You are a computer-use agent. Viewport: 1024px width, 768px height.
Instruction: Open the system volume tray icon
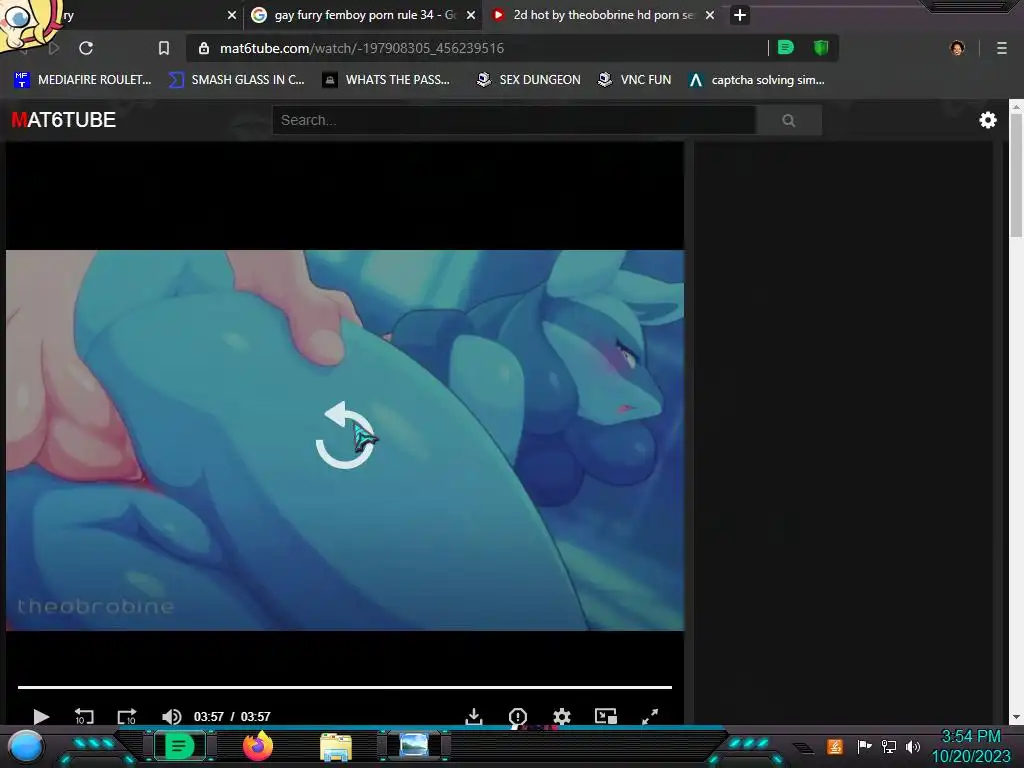pos(913,746)
